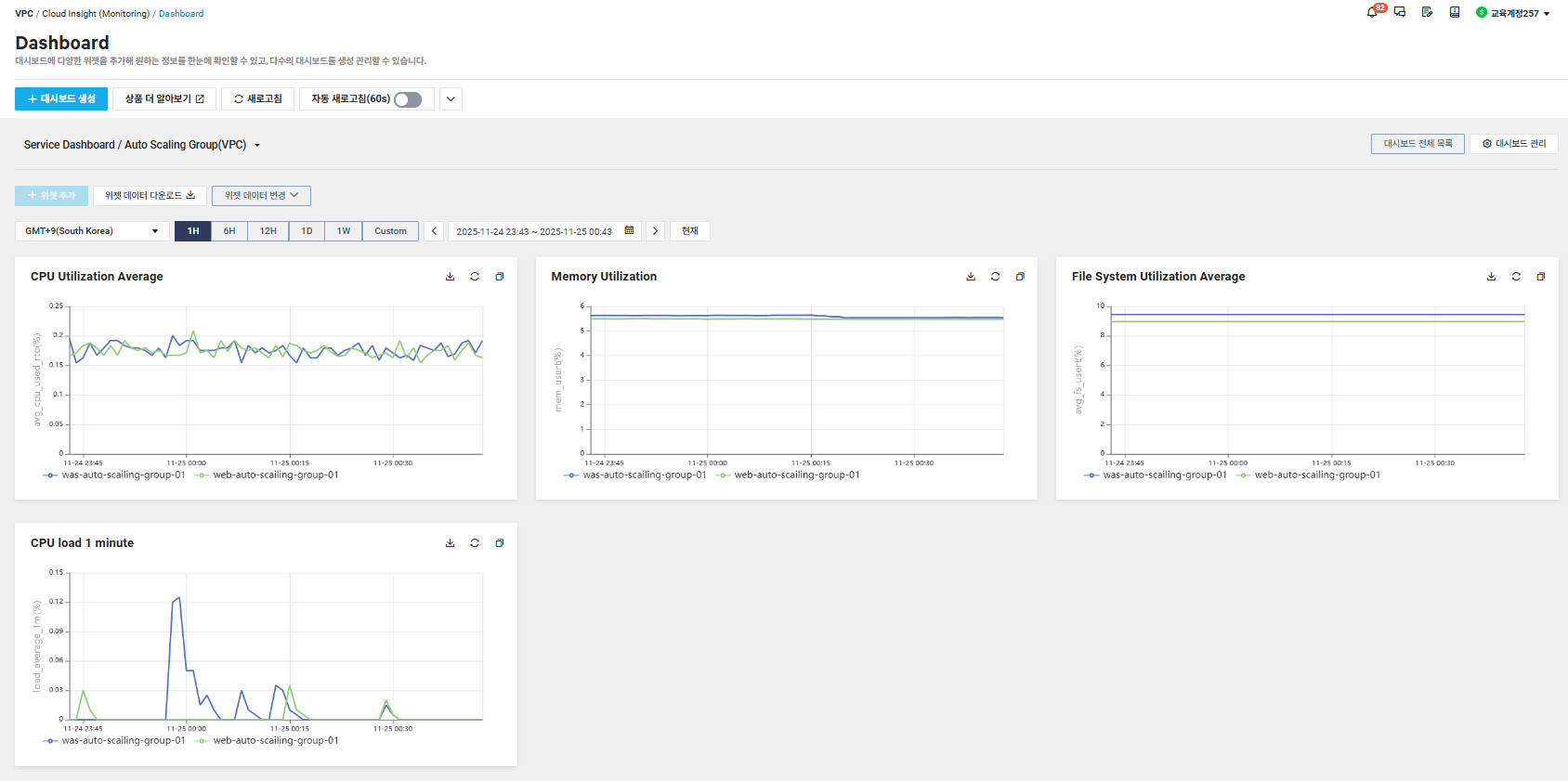1568x781 pixels.
Task: Click the Memory Utilization widget title
Action: [x=604, y=277]
